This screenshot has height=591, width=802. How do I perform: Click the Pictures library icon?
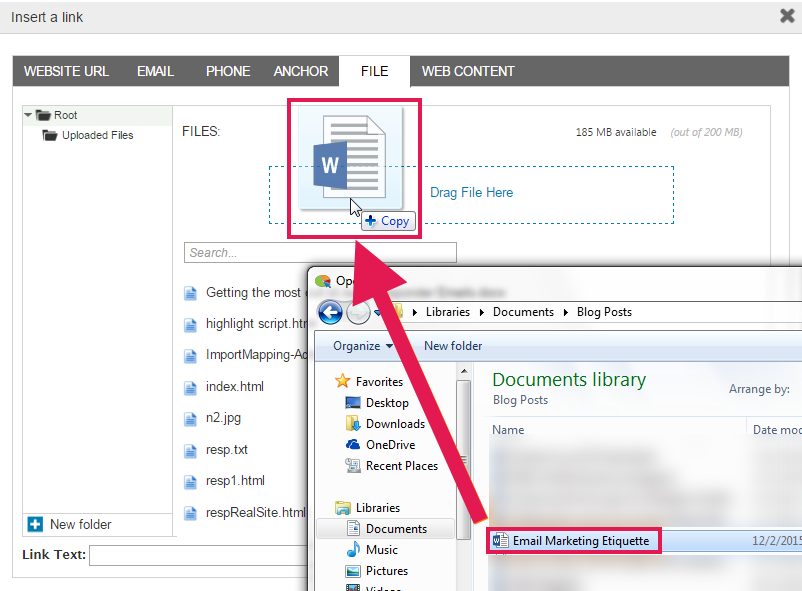pyautogui.click(x=353, y=571)
